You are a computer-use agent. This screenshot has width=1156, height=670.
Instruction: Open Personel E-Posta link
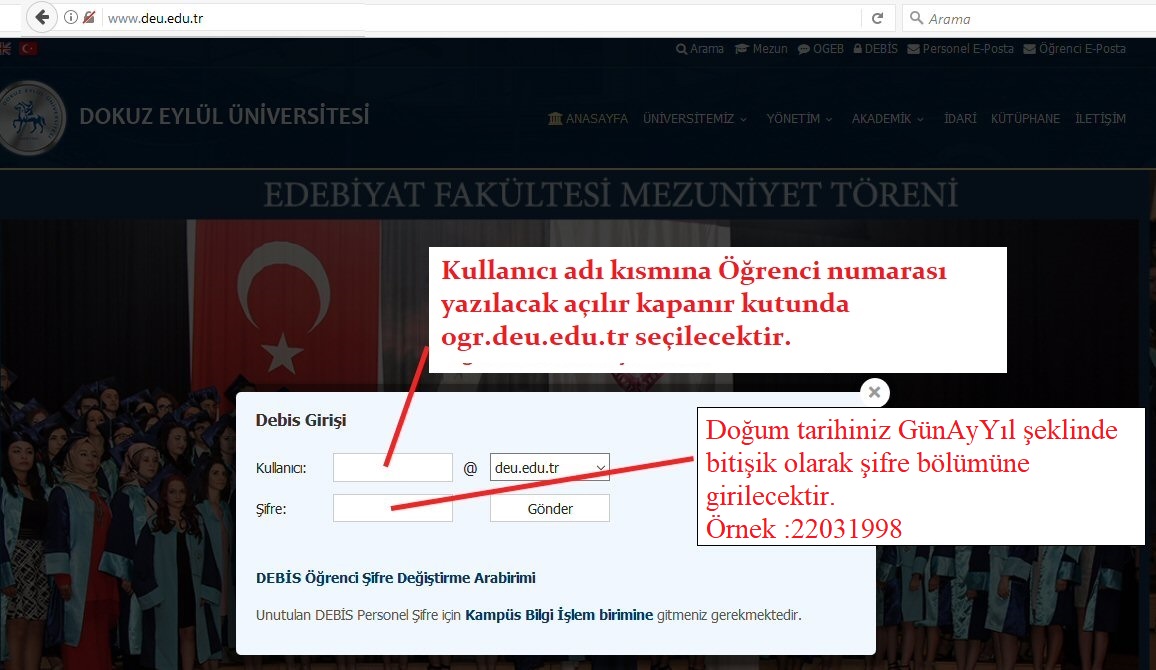tap(961, 49)
